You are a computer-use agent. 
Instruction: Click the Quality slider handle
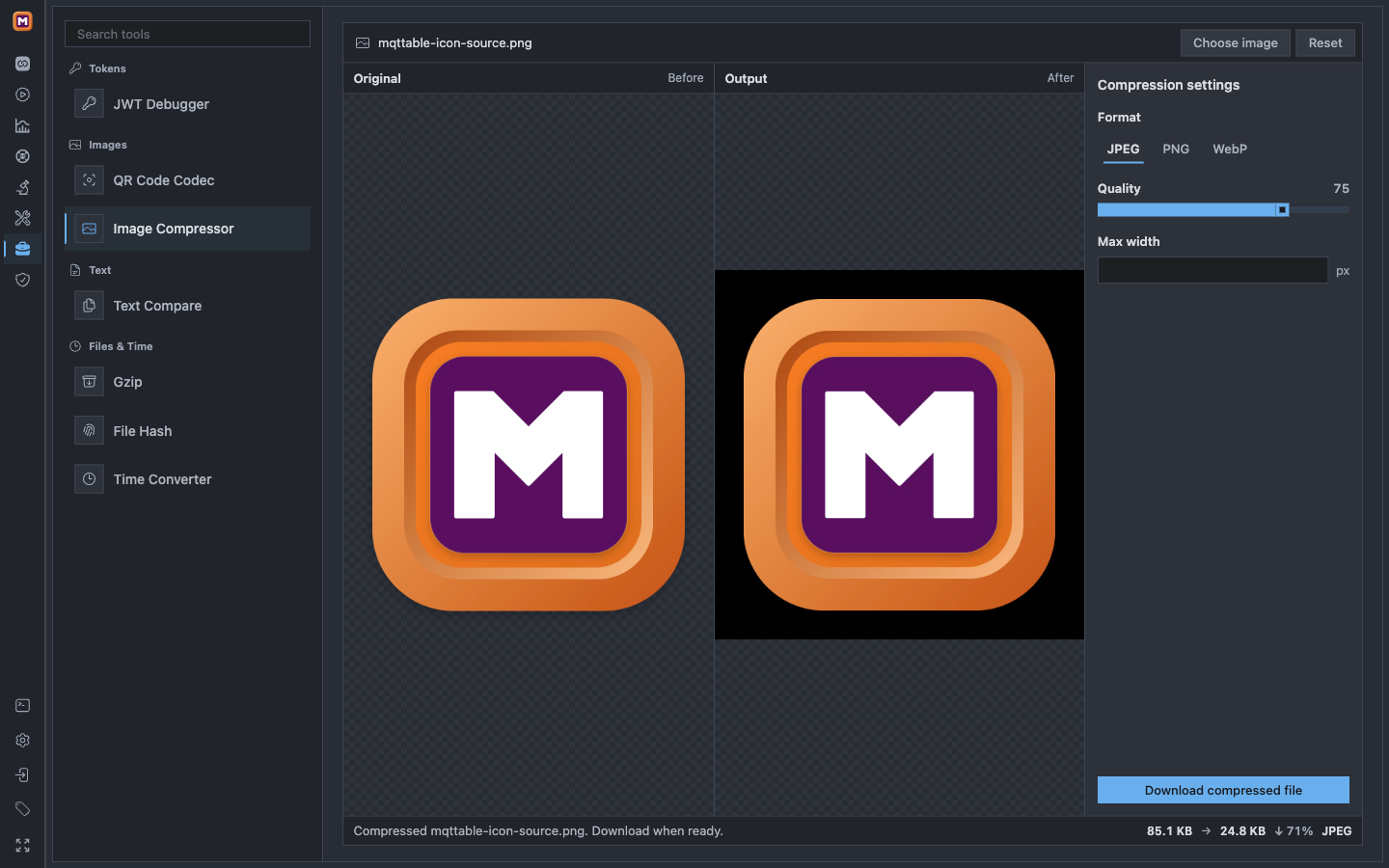tap(1282, 209)
